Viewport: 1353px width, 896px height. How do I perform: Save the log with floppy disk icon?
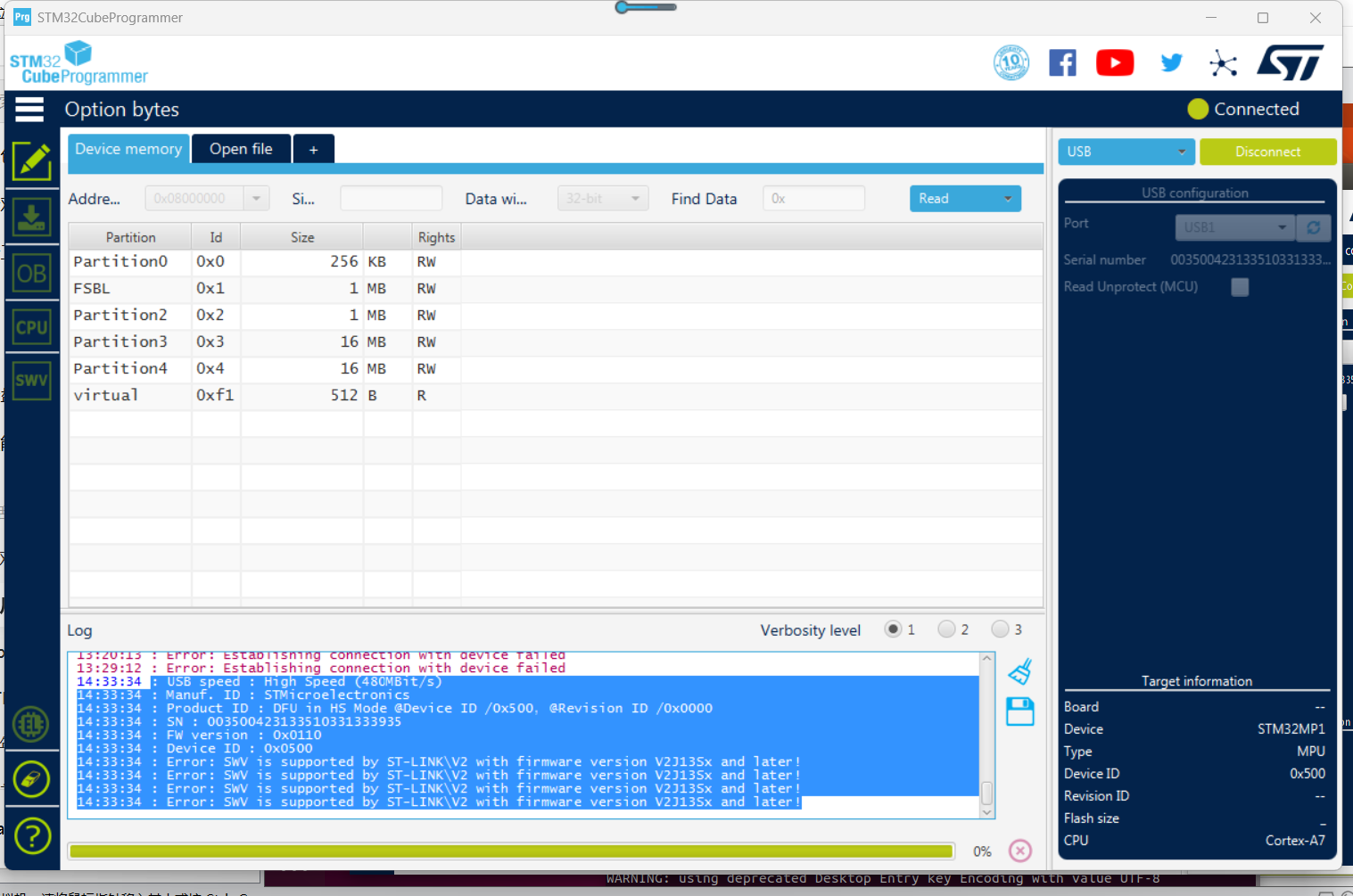1020,711
